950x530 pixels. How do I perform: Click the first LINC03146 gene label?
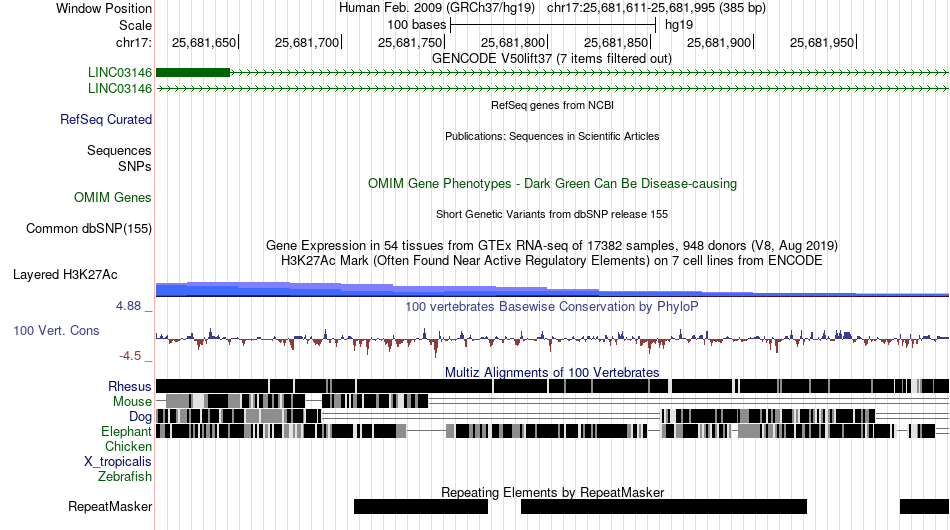pos(120,73)
